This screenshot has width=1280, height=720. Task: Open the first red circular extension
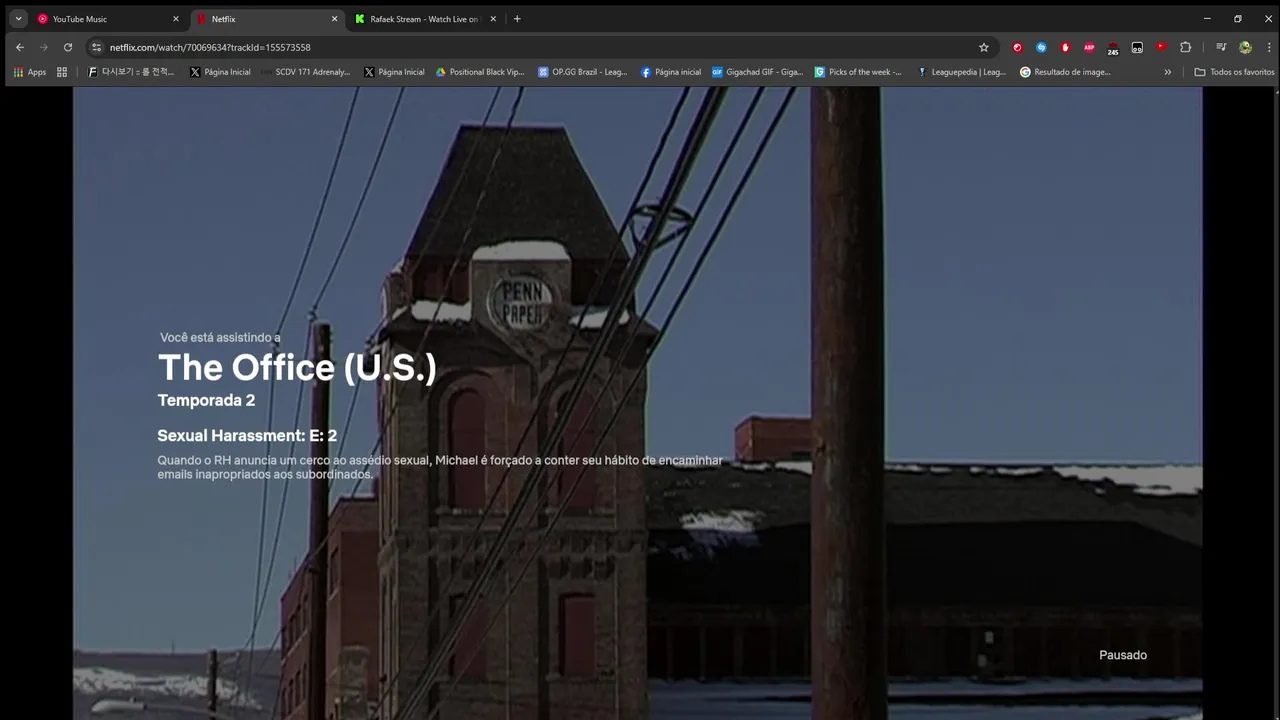(x=1017, y=47)
